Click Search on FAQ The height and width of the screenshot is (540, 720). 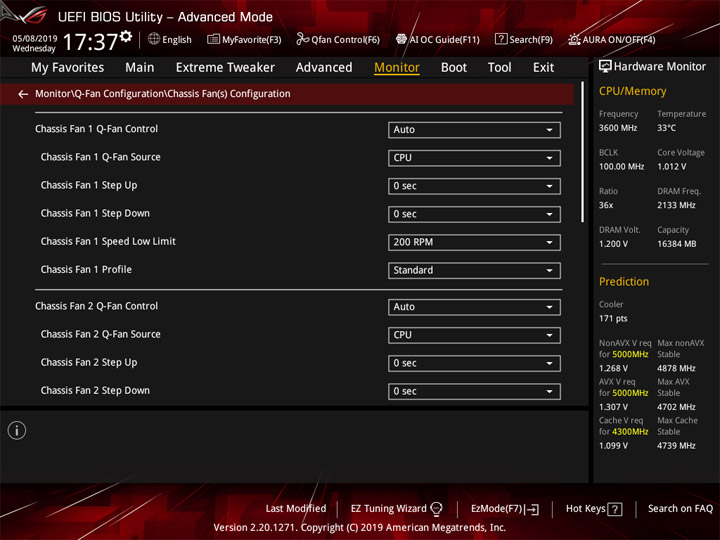point(680,509)
